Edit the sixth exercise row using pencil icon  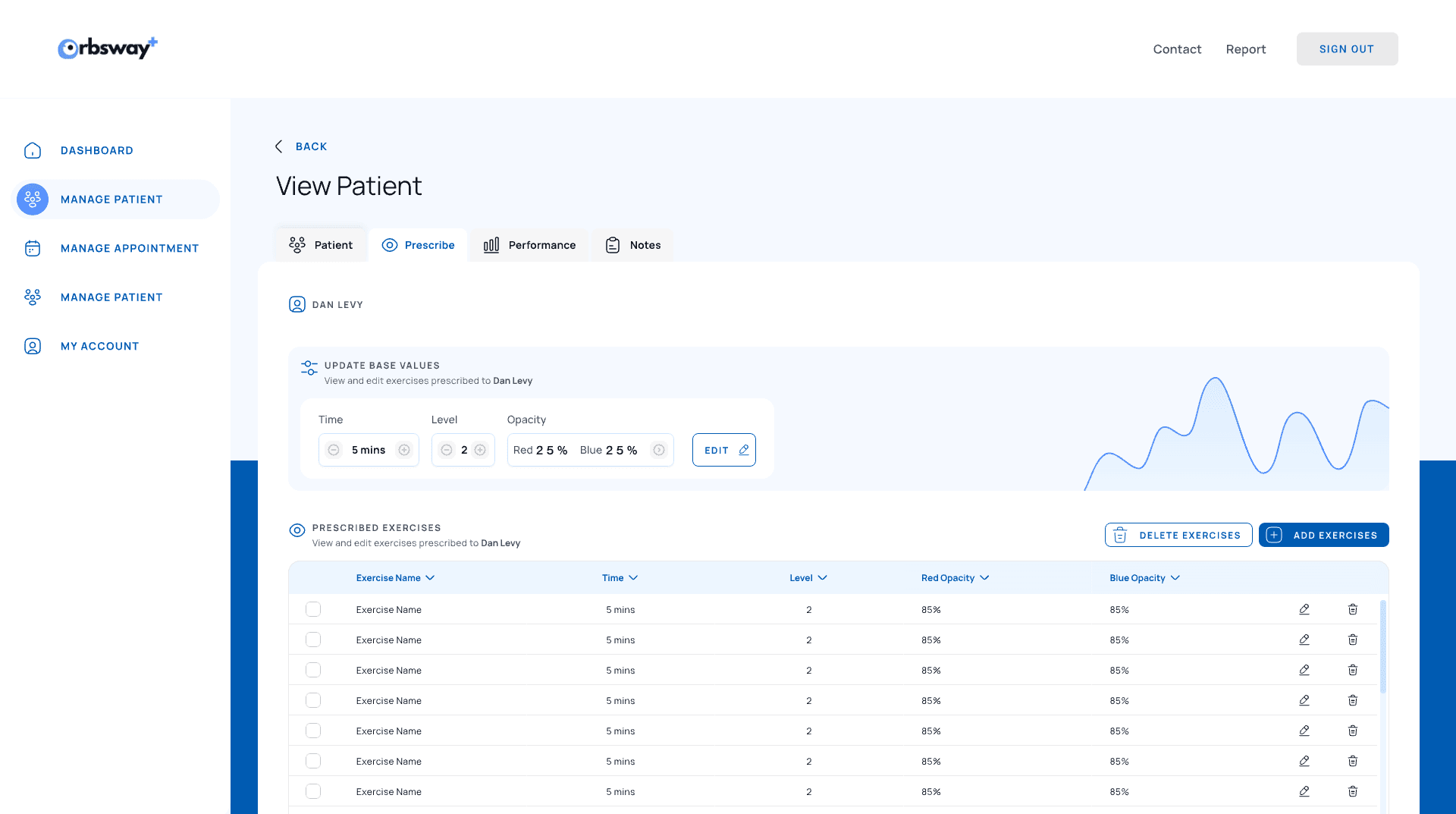pyautogui.click(x=1304, y=761)
